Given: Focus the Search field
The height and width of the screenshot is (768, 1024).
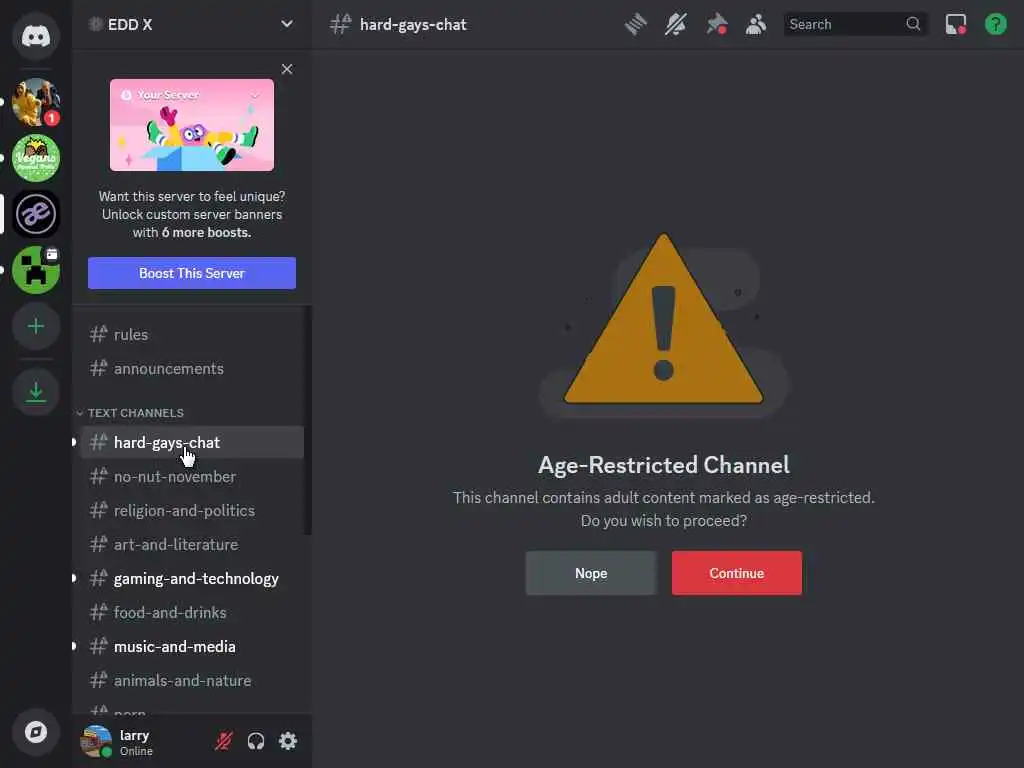Looking at the screenshot, I should 855,24.
